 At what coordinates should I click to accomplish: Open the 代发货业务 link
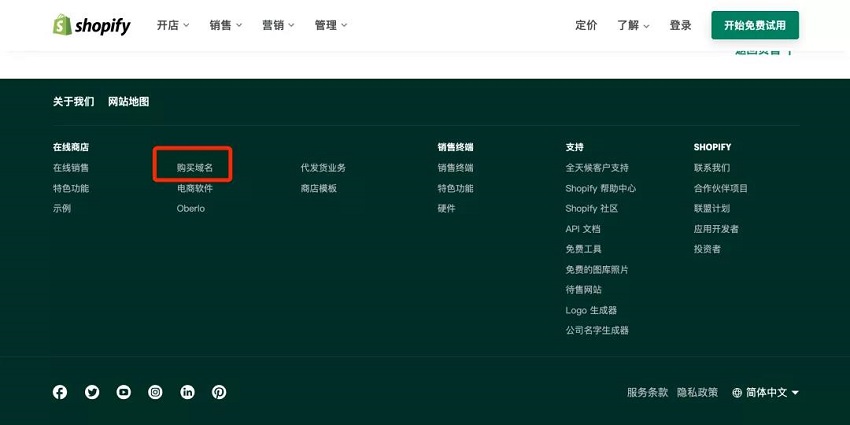323,168
